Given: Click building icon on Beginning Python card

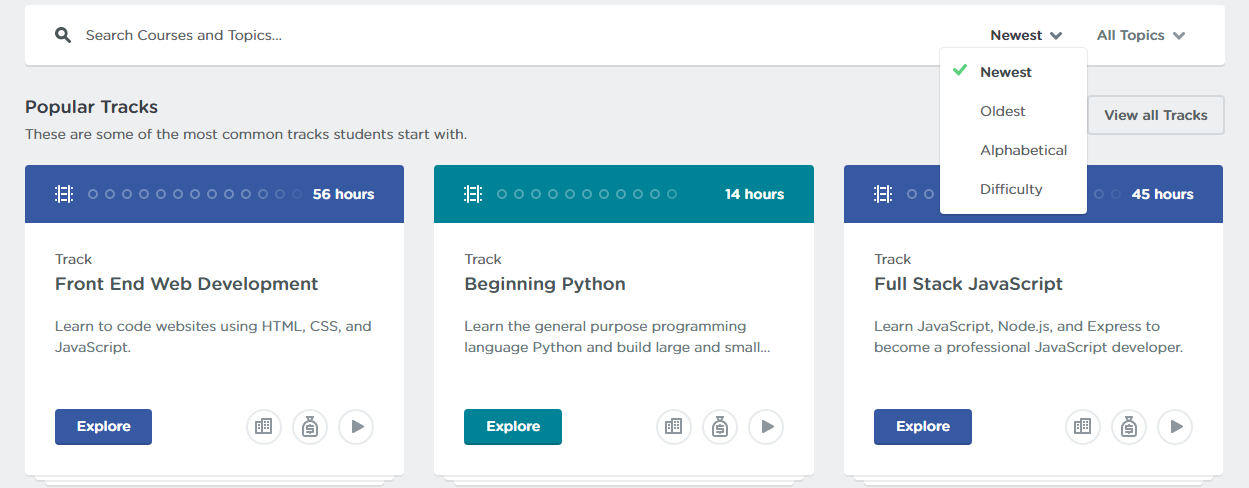Looking at the screenshot, I should (x=674, y=427).
